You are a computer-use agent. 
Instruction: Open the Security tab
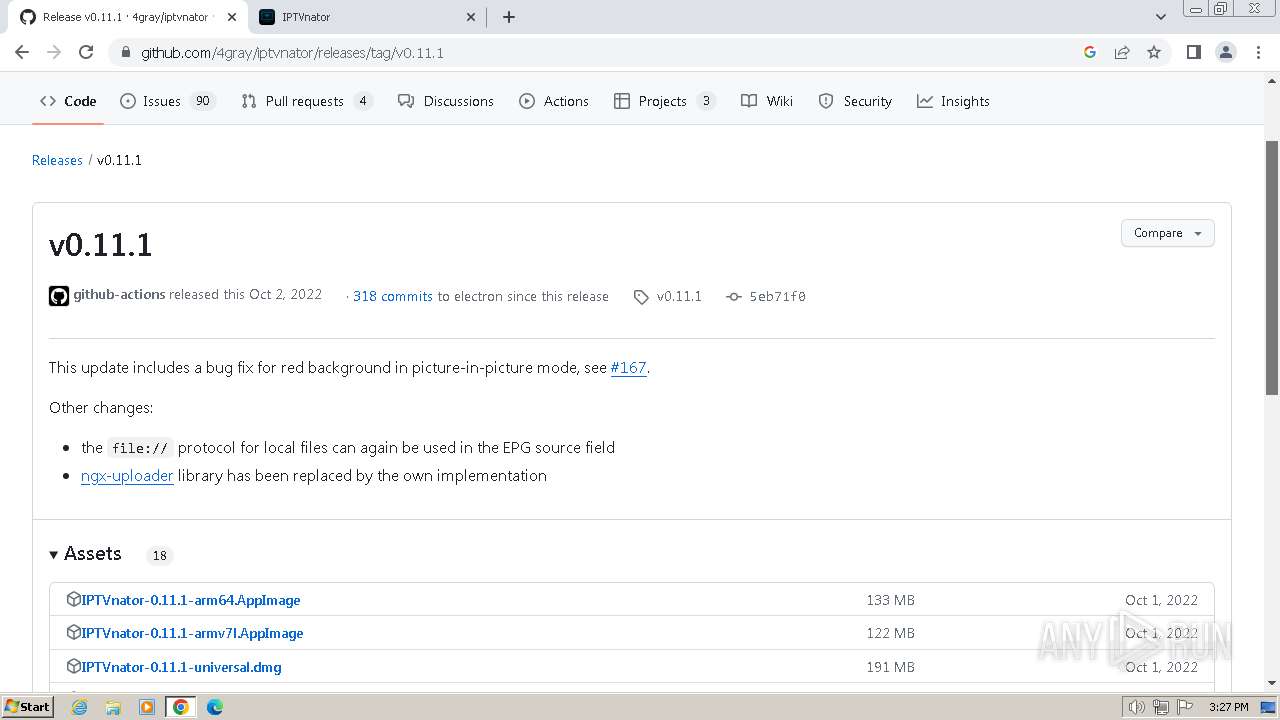(855, 101)
